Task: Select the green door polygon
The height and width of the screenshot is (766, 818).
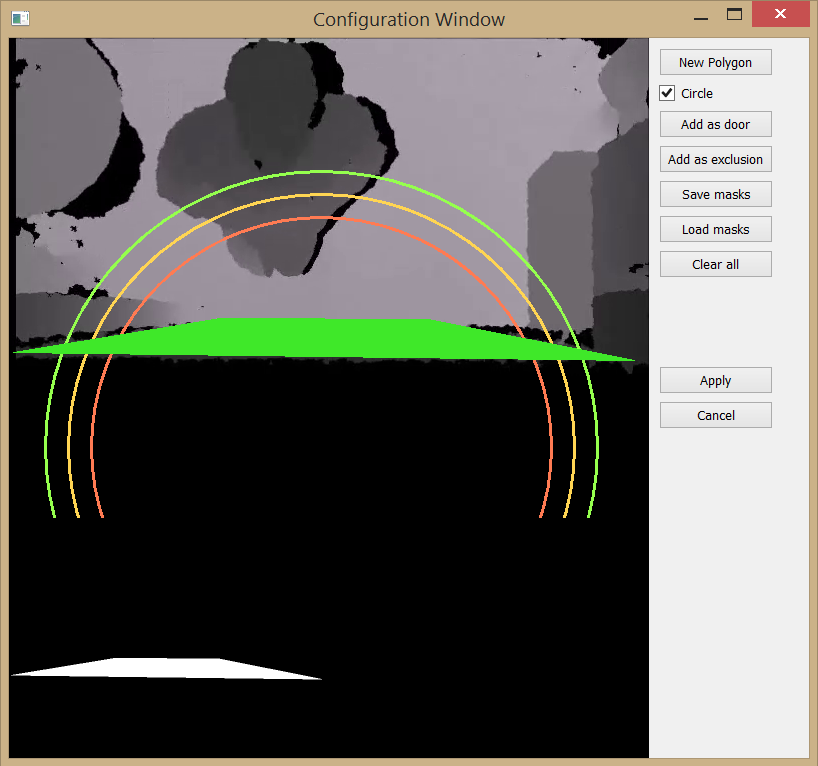Action: click(323, 339)
